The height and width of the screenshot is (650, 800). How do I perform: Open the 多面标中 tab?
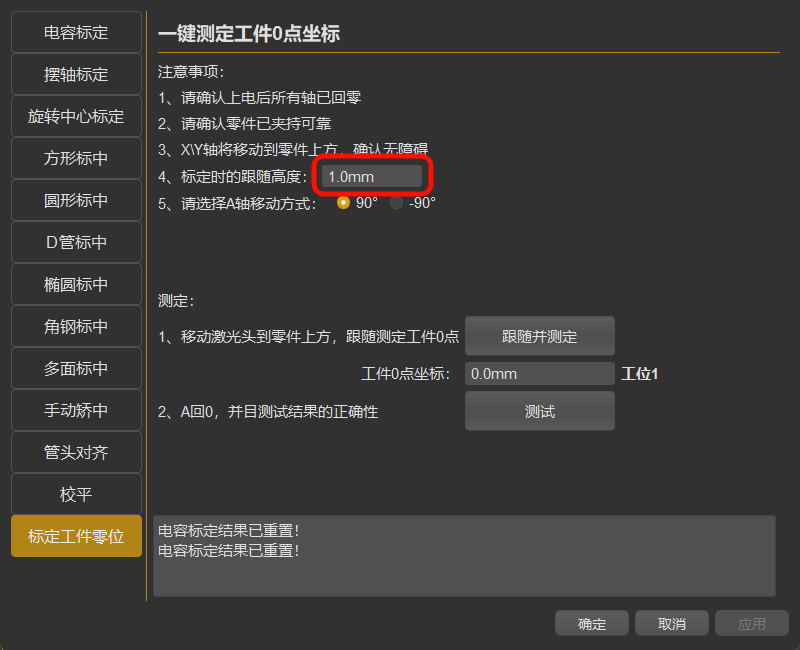pyautogui.click(x=76, y=368)
